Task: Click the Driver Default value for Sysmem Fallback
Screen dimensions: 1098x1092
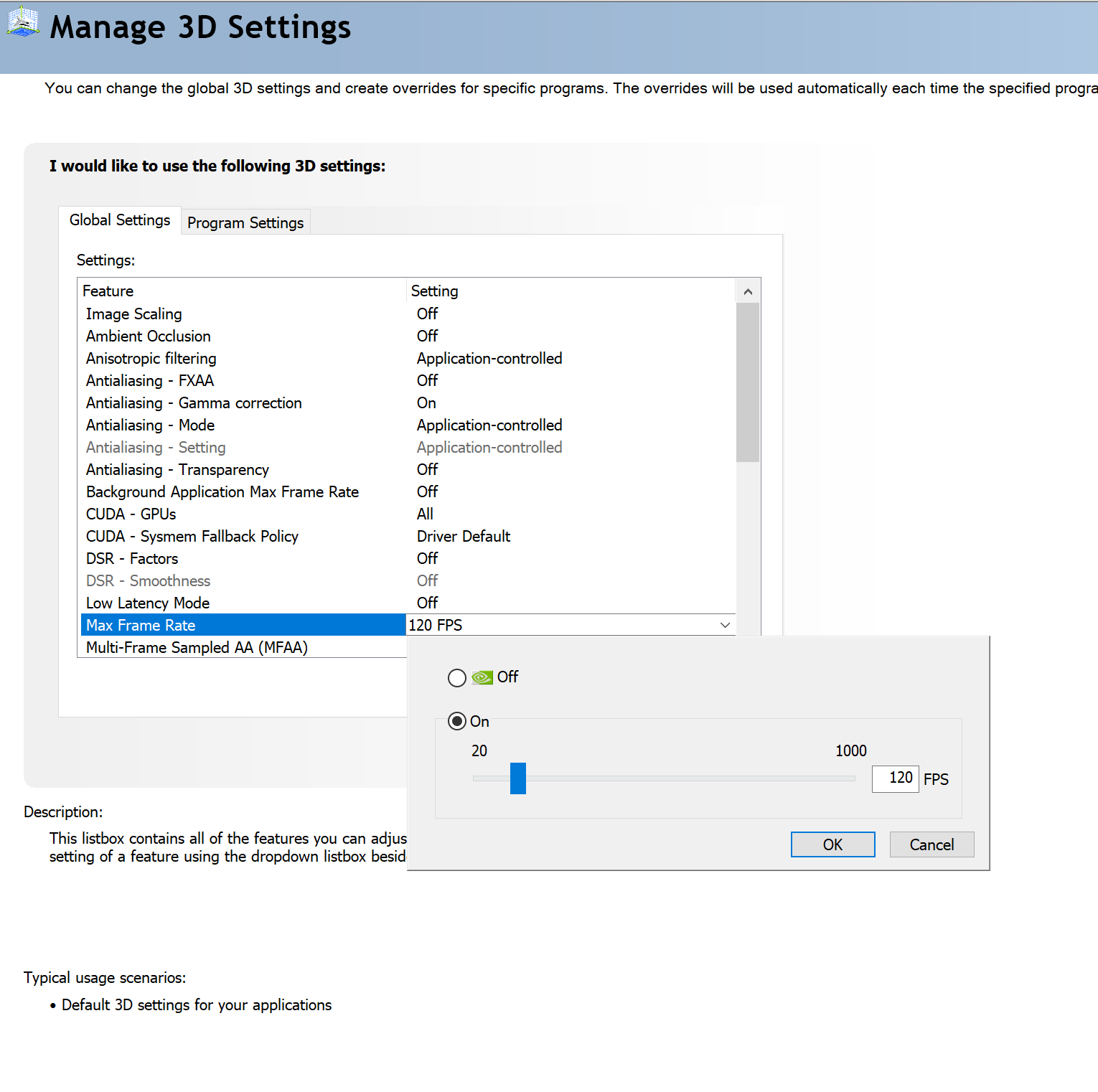Action: (464, 537)
